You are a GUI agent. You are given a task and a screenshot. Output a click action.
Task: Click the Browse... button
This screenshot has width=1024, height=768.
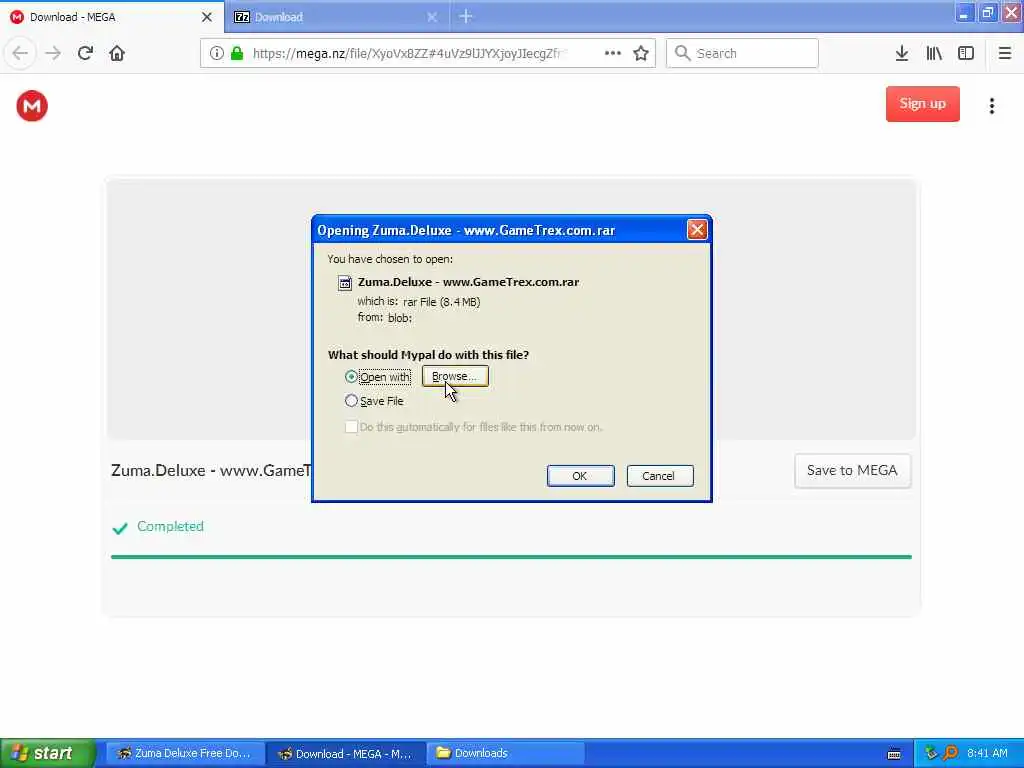tap(455, 376)
